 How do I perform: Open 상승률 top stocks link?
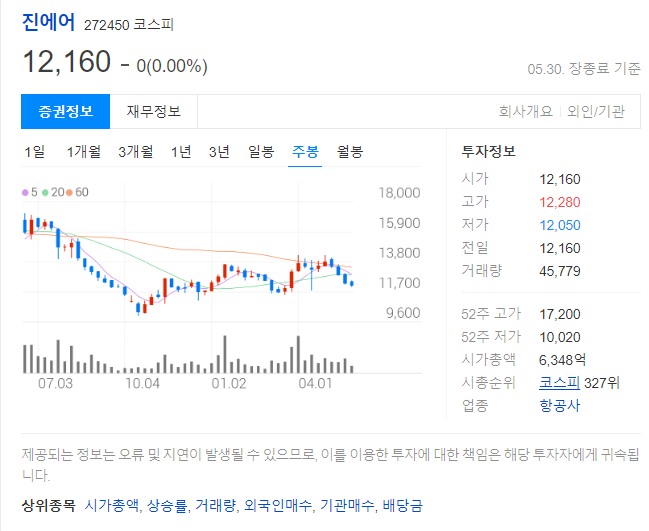pyautogui.click(x=167, y=505)
